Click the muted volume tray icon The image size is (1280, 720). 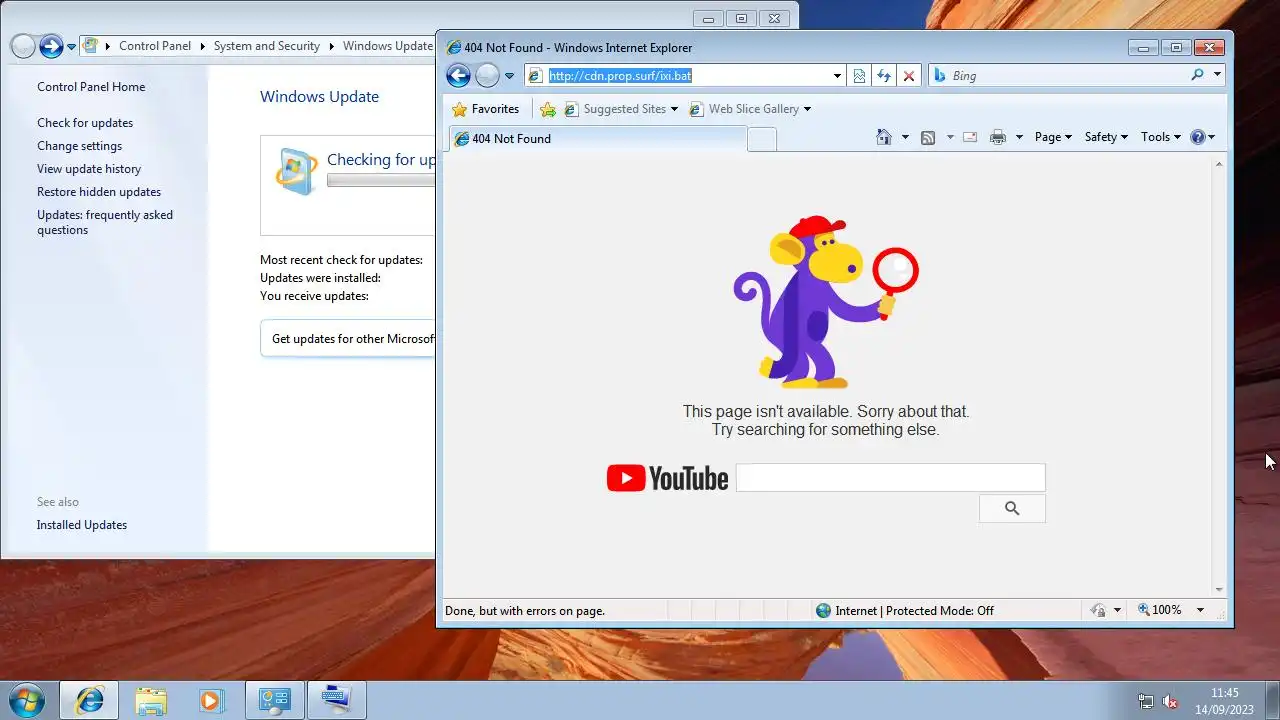click(1170, 702)
